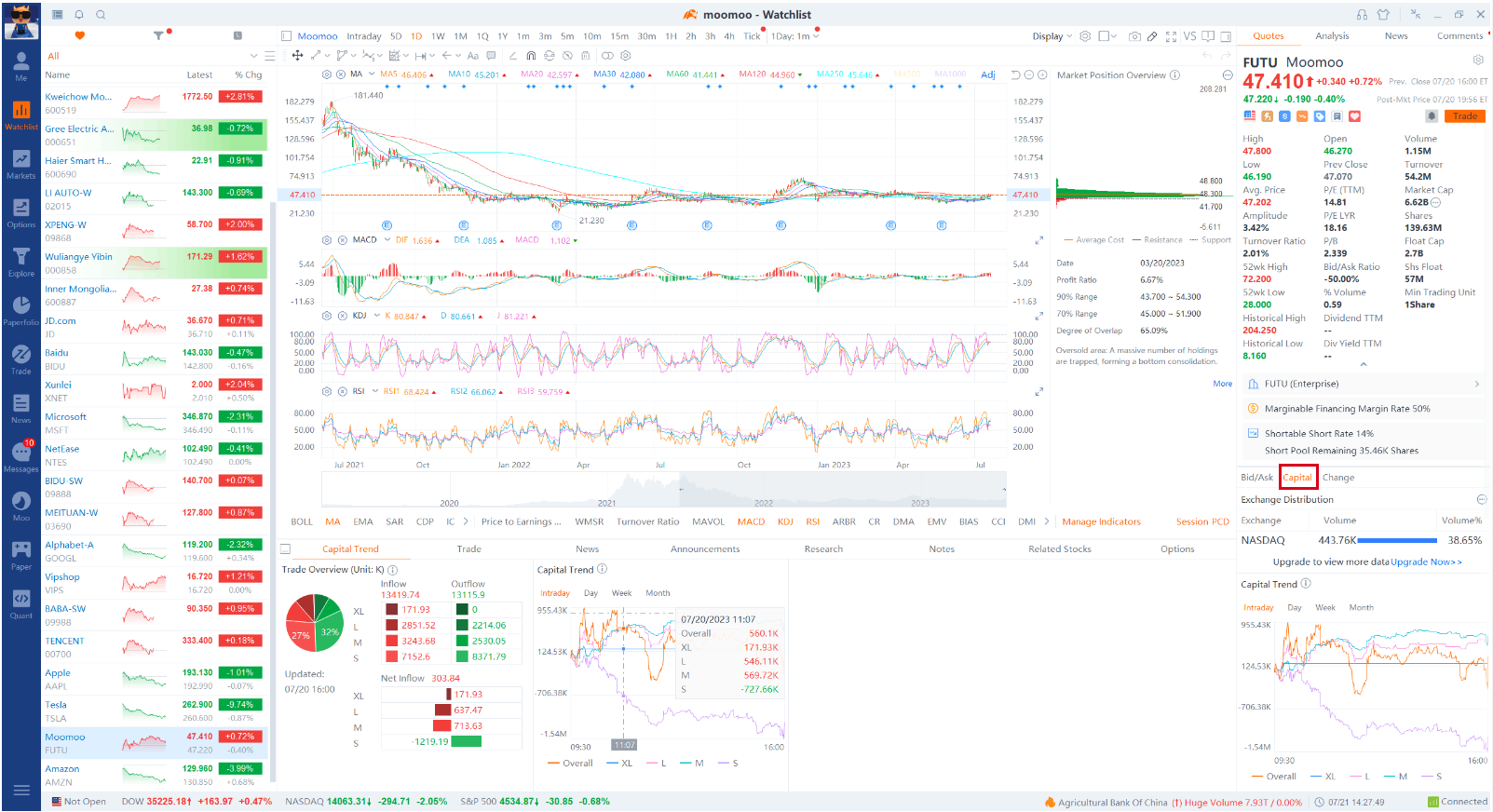This screenshot has width=1493, height=812.
Task: Open the Comments tab
Action: 1459,36
